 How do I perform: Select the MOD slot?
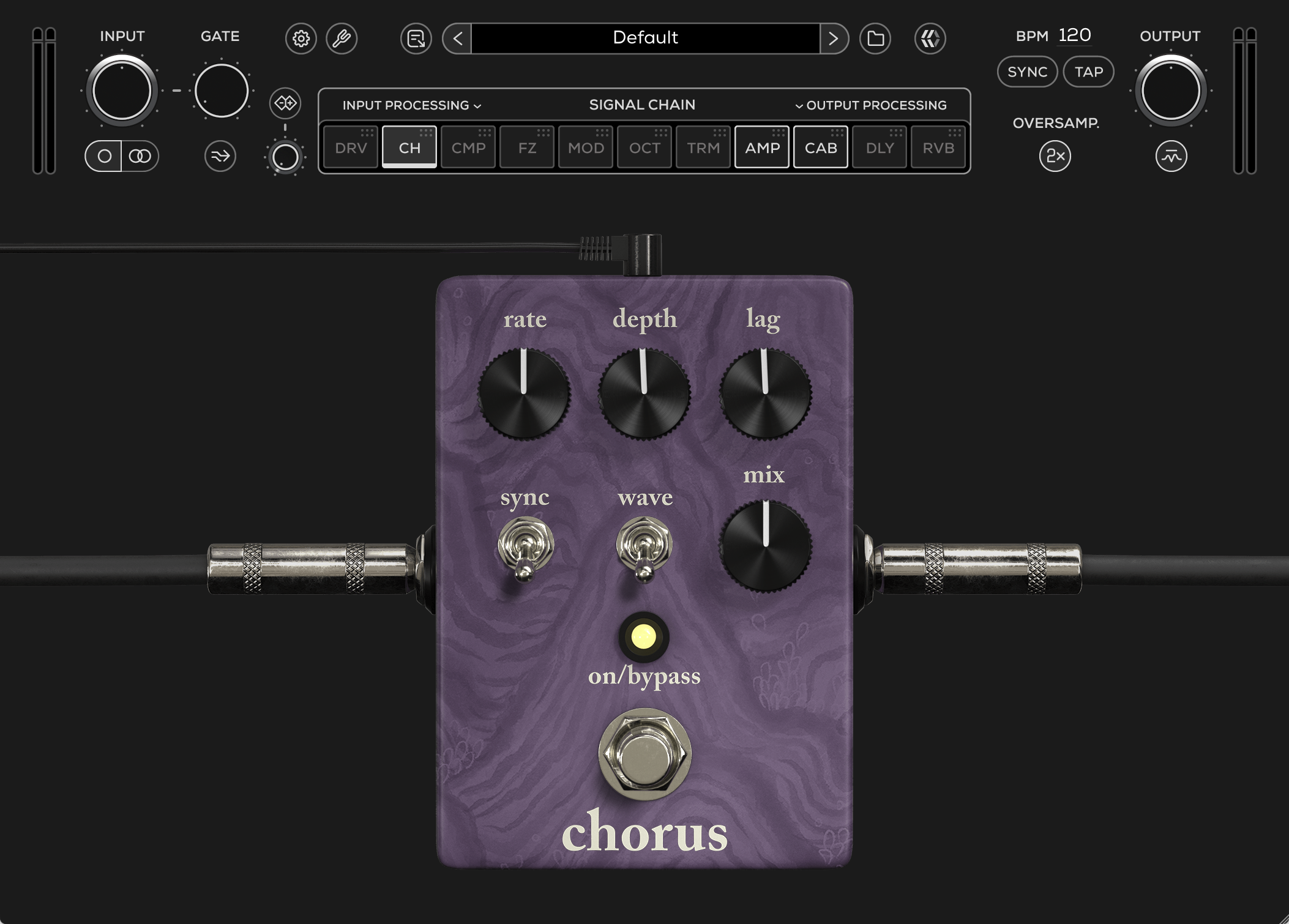point(586,147)
